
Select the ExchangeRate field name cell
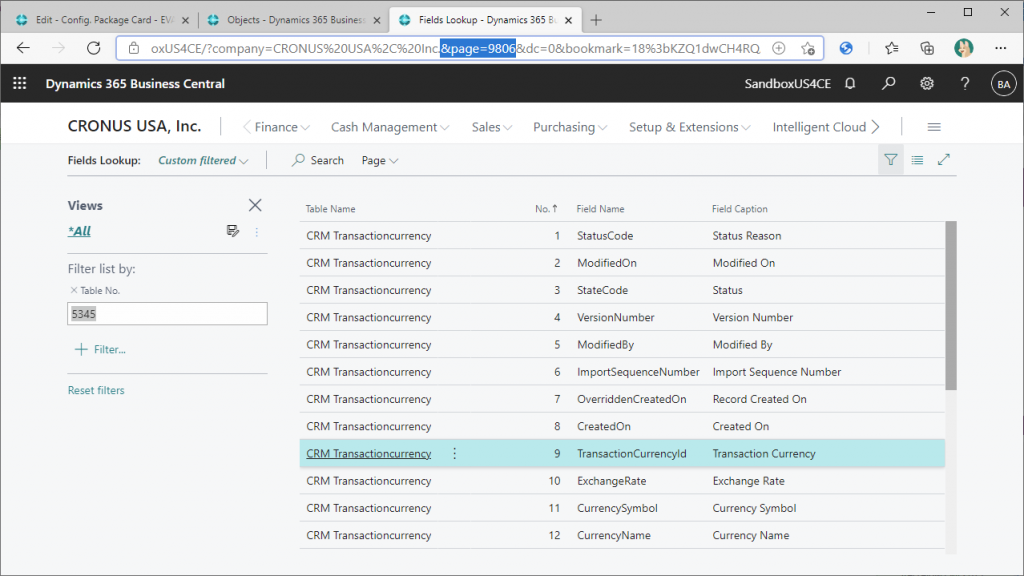611,481
